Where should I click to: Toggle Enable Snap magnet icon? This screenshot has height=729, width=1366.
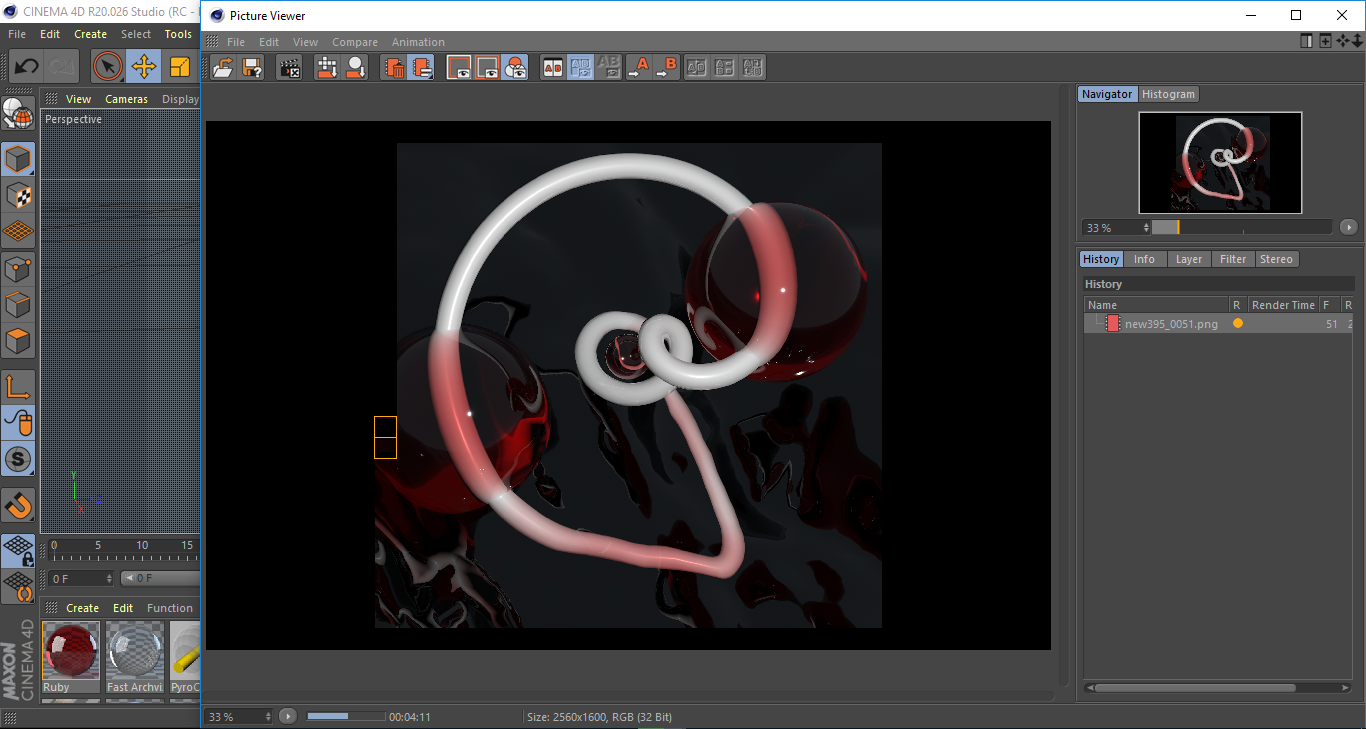18,505
